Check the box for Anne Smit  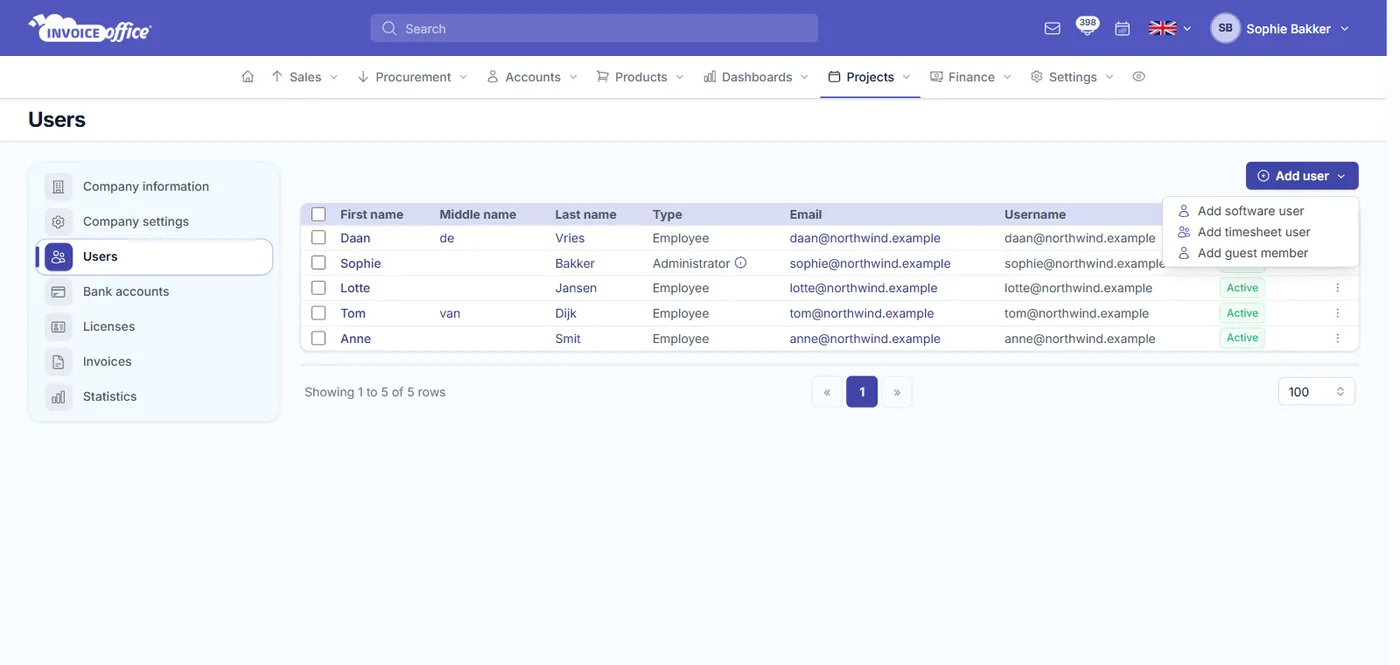(x=318, y=338)
